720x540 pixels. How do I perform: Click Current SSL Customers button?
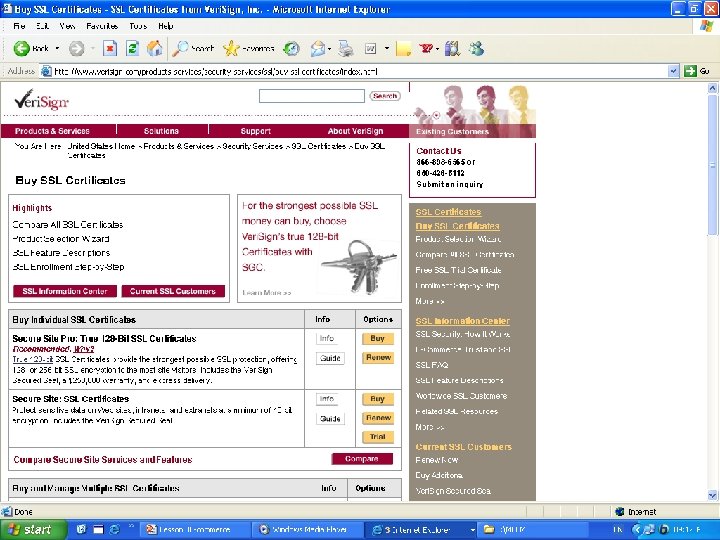tap(173, 291)
